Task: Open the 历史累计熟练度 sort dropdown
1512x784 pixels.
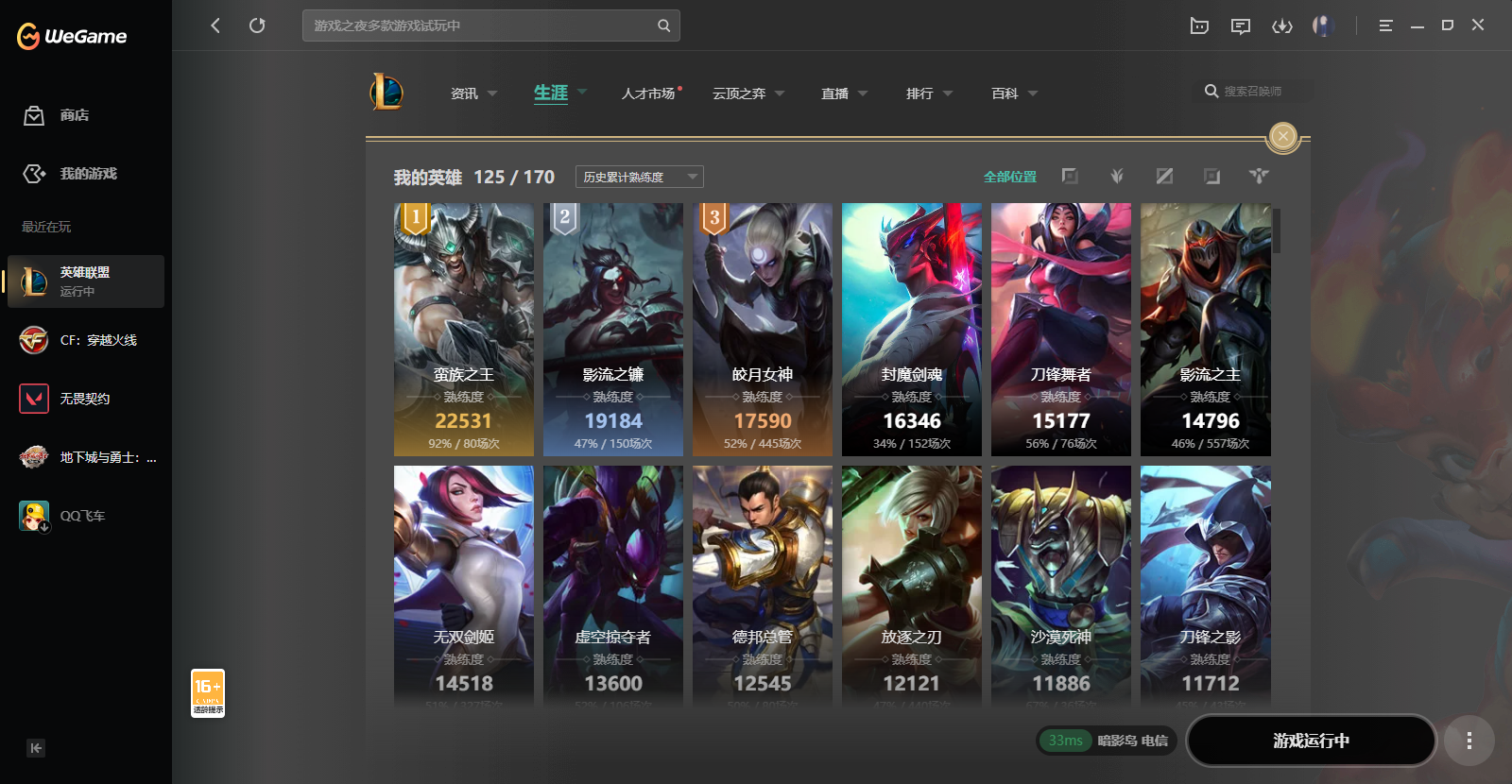Action: pyautogui.click(x=640, y=177)
